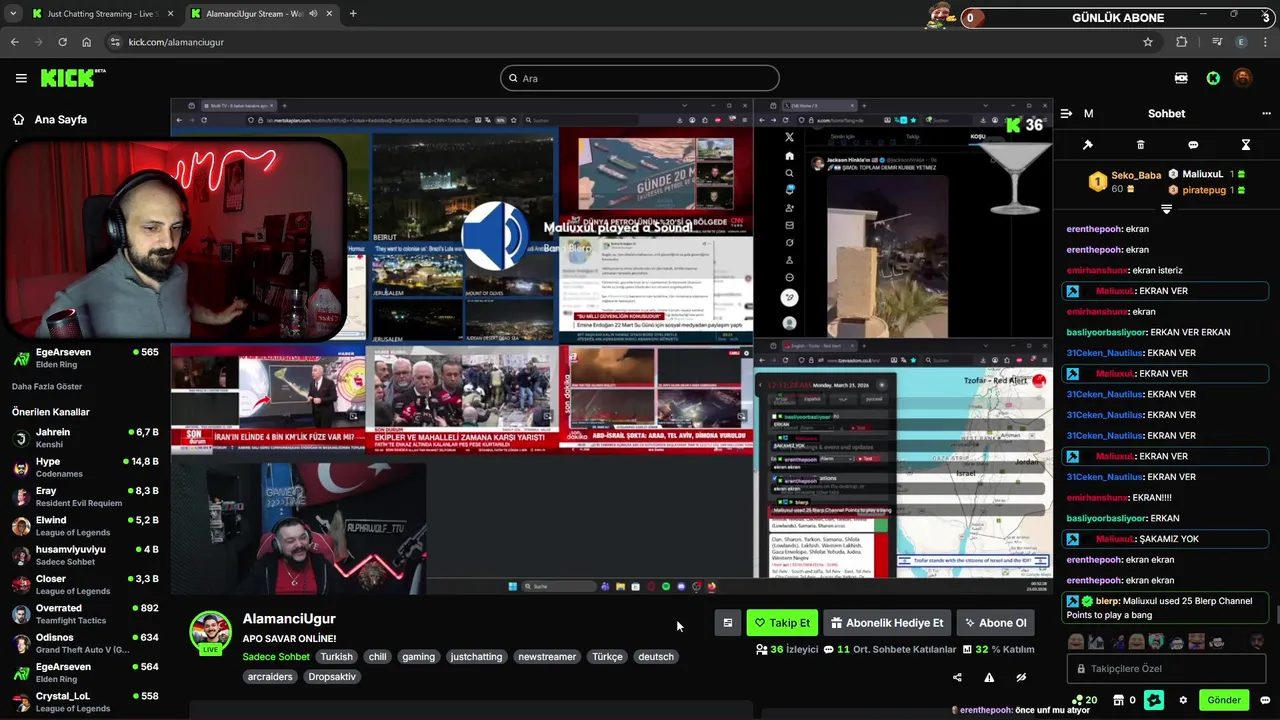1280x720 pixels.
Task: Open Sadece Sohbet category link
Action: tap(276, 657)
